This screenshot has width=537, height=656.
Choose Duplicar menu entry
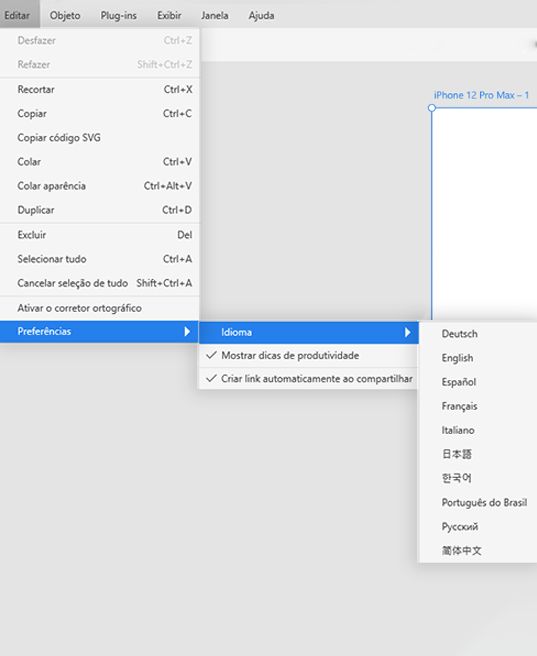100,210
